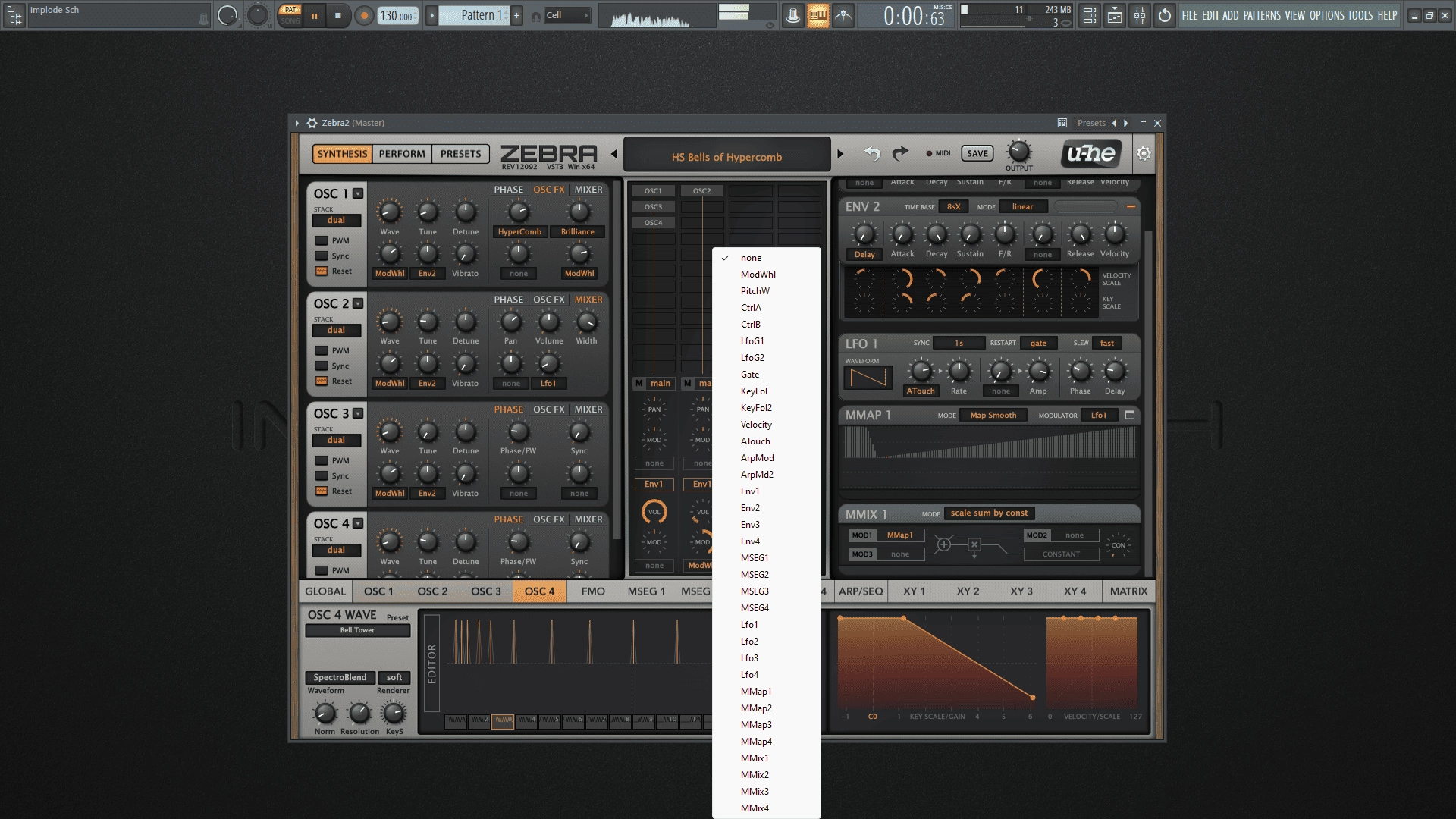The width and height of the screenshot is (1456, 819).
Task: Click the SAVE preset button
Action: (977, 153)
